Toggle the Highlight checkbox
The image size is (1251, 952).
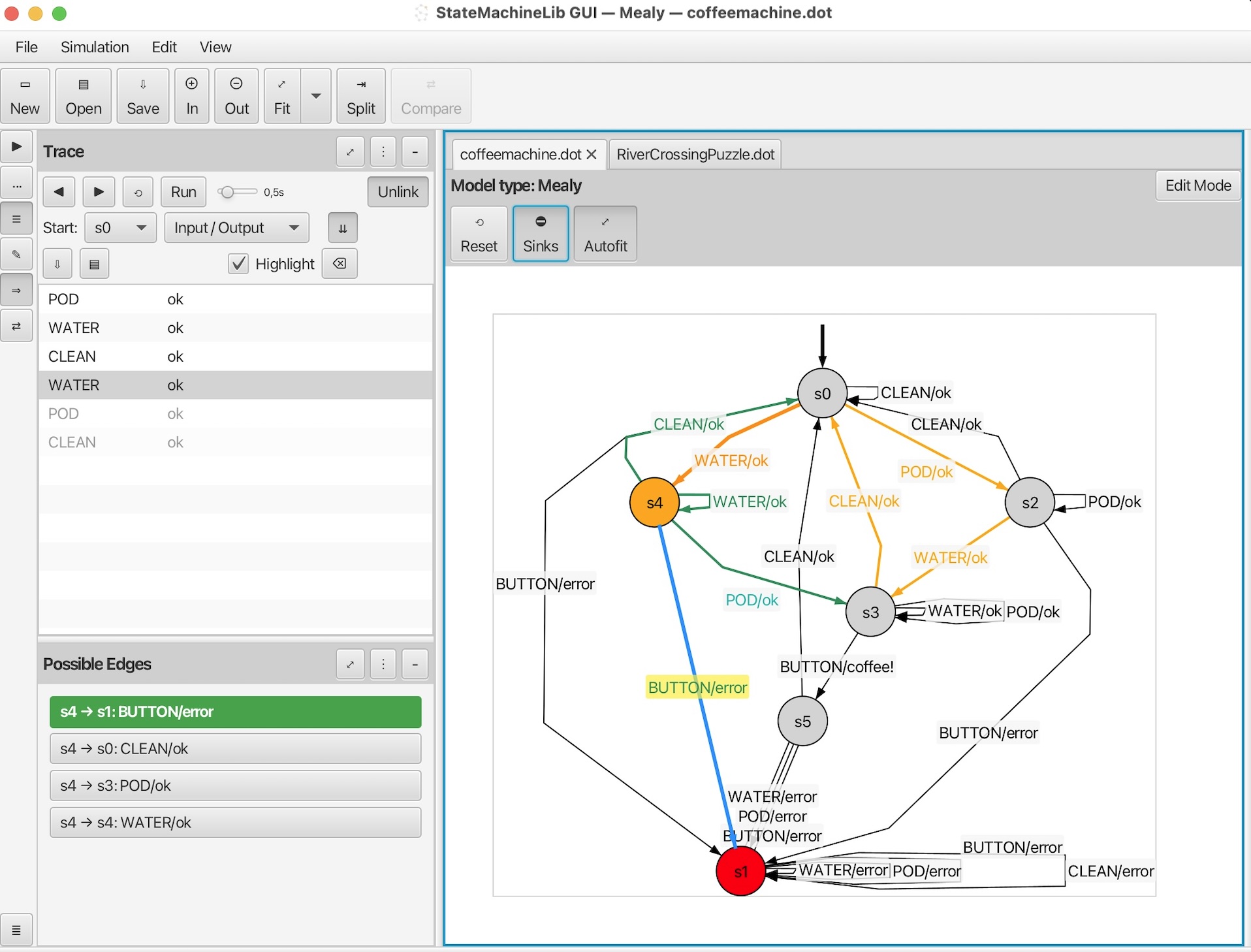(238, 264)
